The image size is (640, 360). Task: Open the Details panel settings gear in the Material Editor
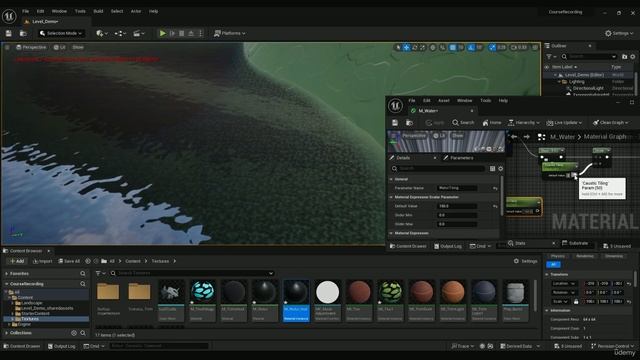point(500,169)
